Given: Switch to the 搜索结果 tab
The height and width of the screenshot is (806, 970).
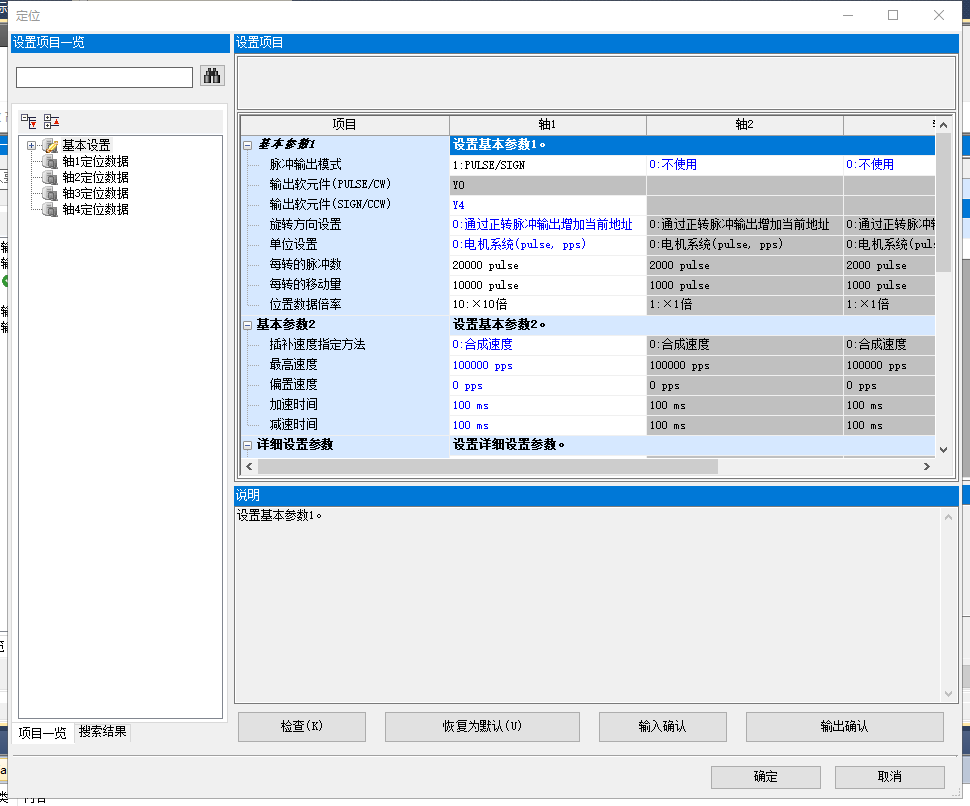Looking at the screenshot, I should click(103, 732).
